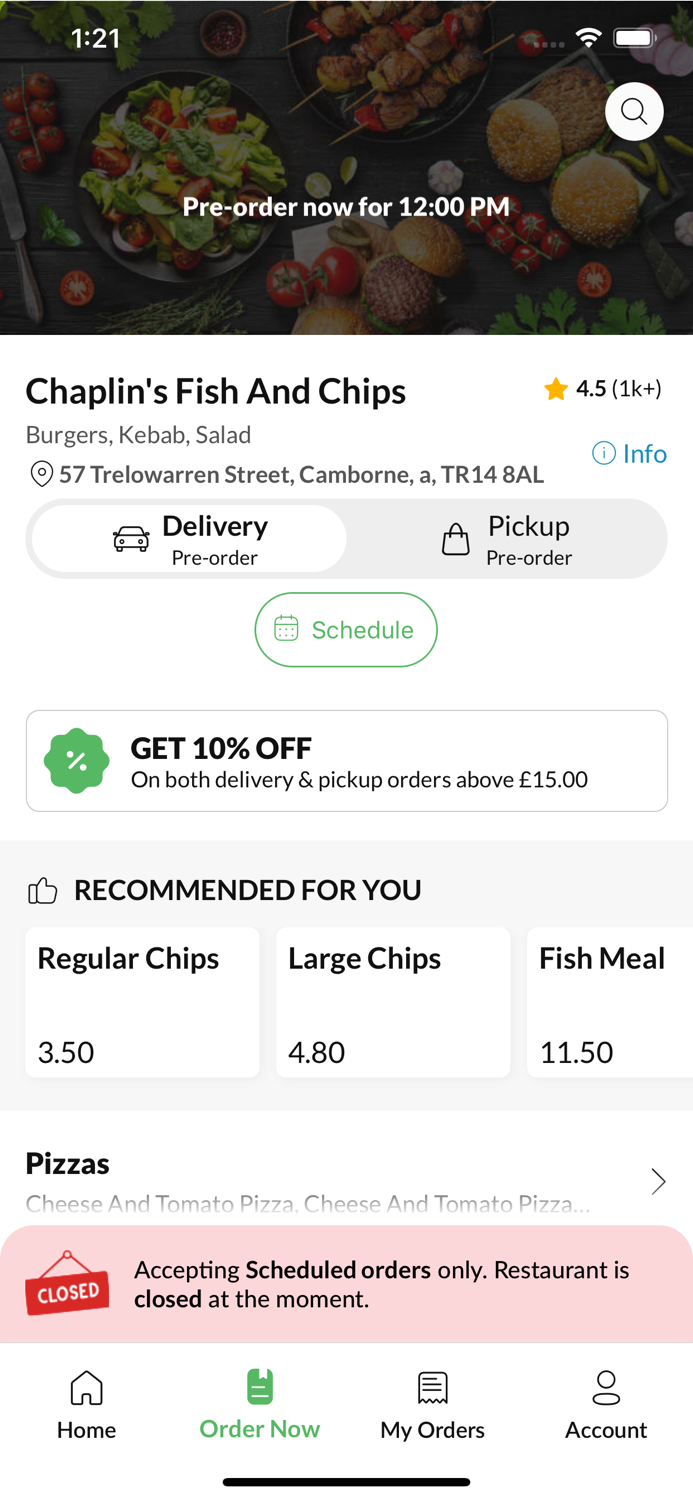Click the thumbs-up icon beside Recommended For You
The image size is (693, 1500).
point(41,889)
